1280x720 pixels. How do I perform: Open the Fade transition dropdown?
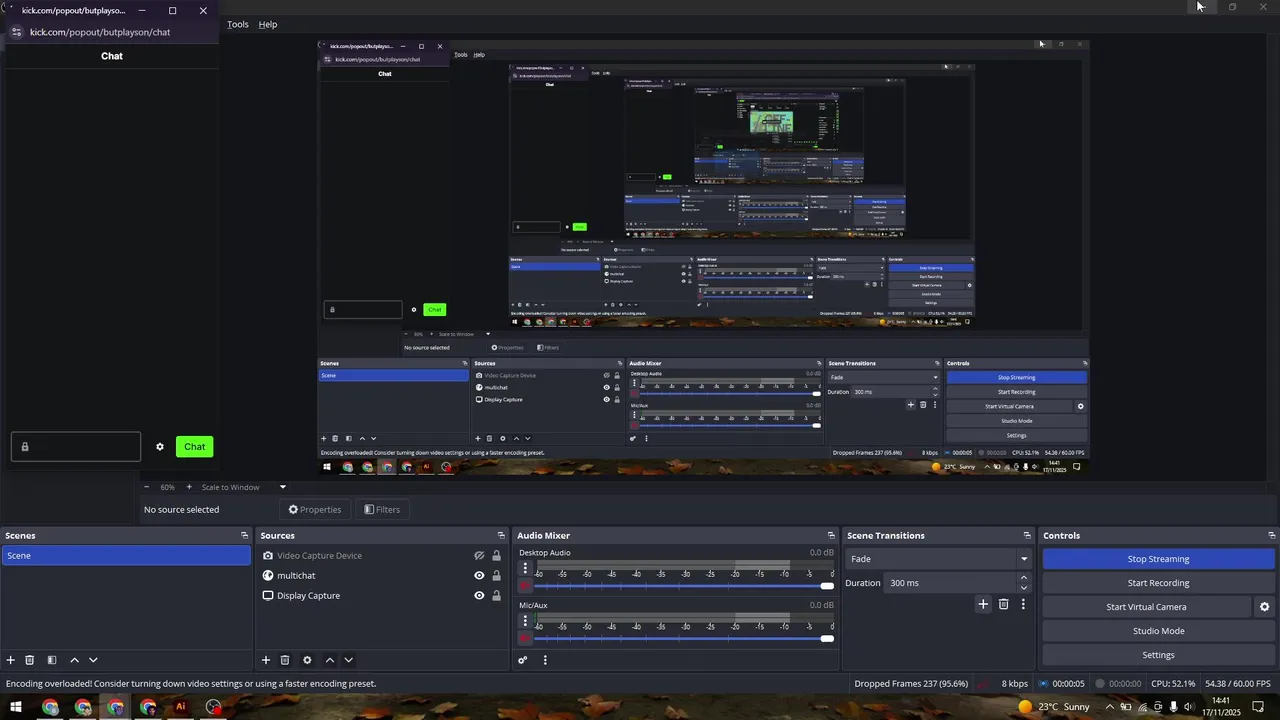[938, 559]
